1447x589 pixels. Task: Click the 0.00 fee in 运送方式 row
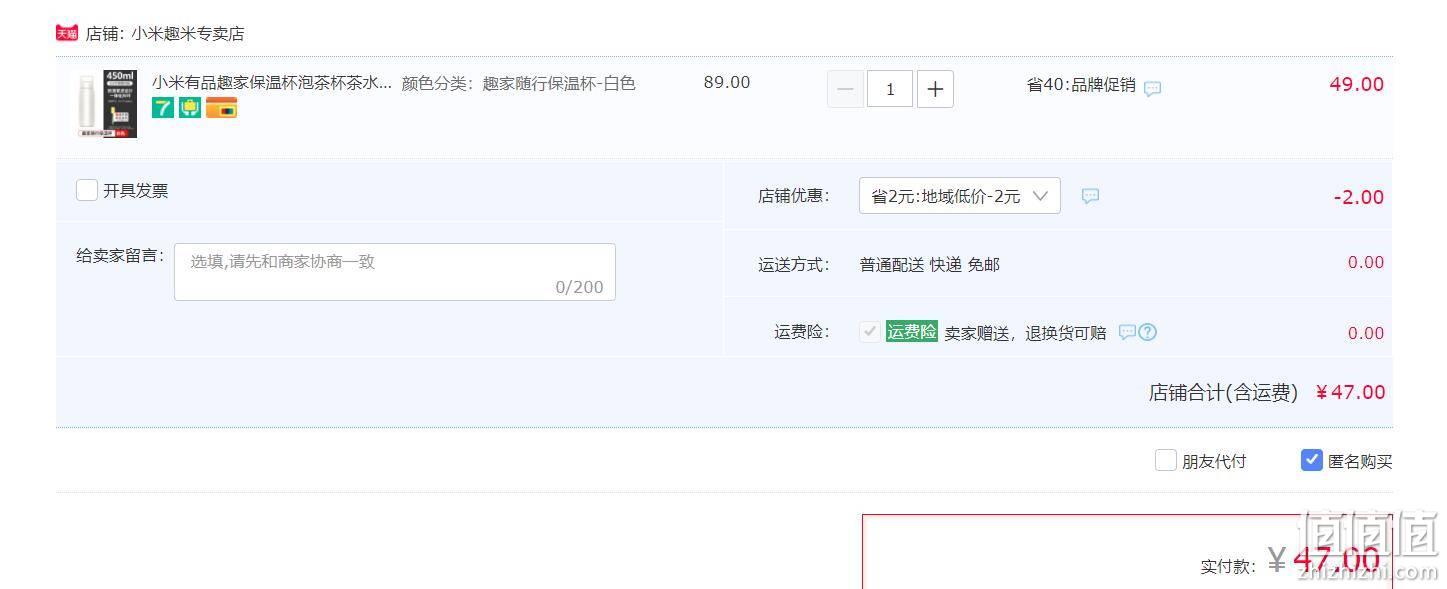point(1366,262)
